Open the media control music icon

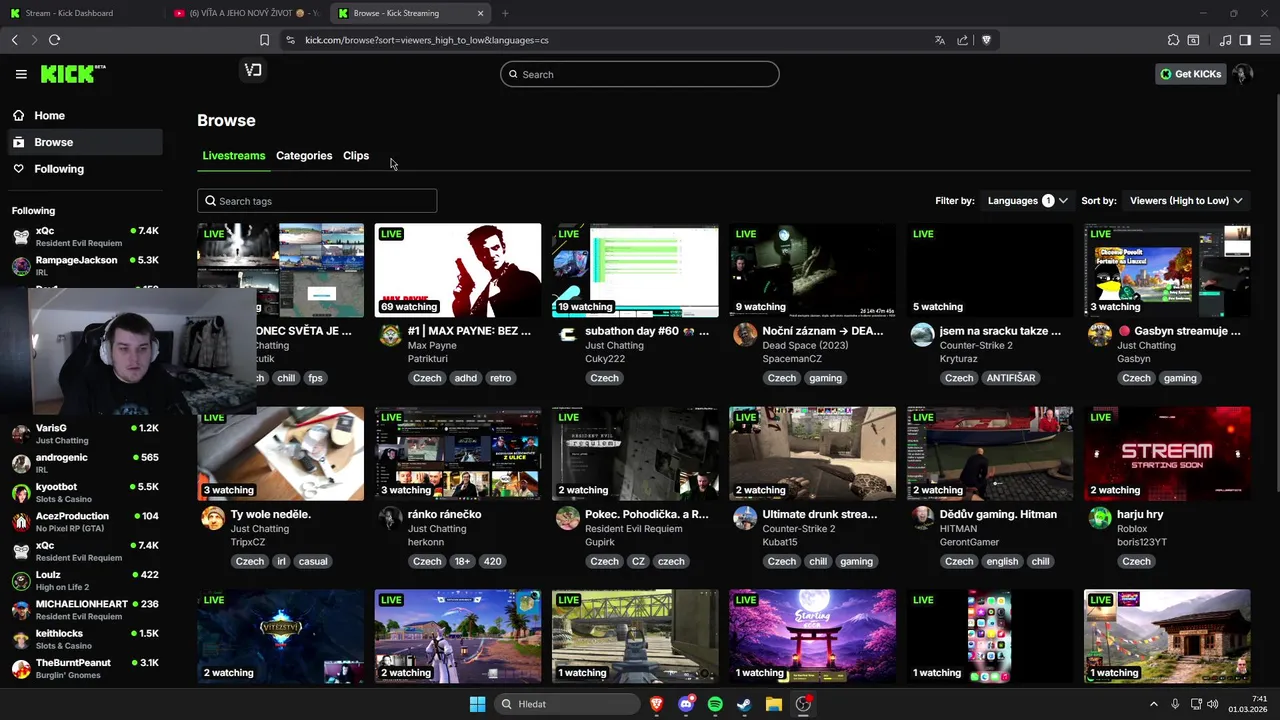[1225, 40]
